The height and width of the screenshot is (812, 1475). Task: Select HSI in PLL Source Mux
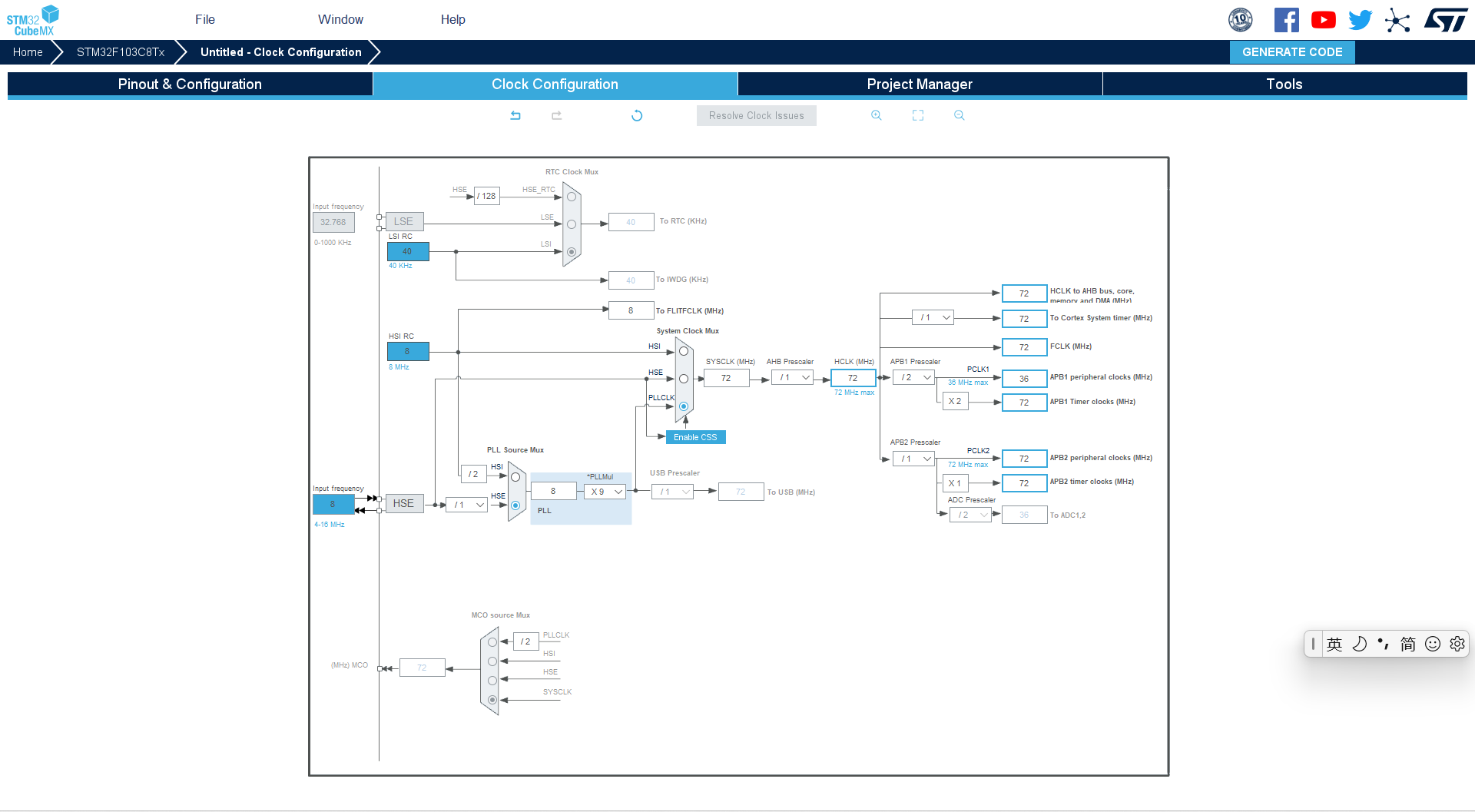[x=515, y=477]
